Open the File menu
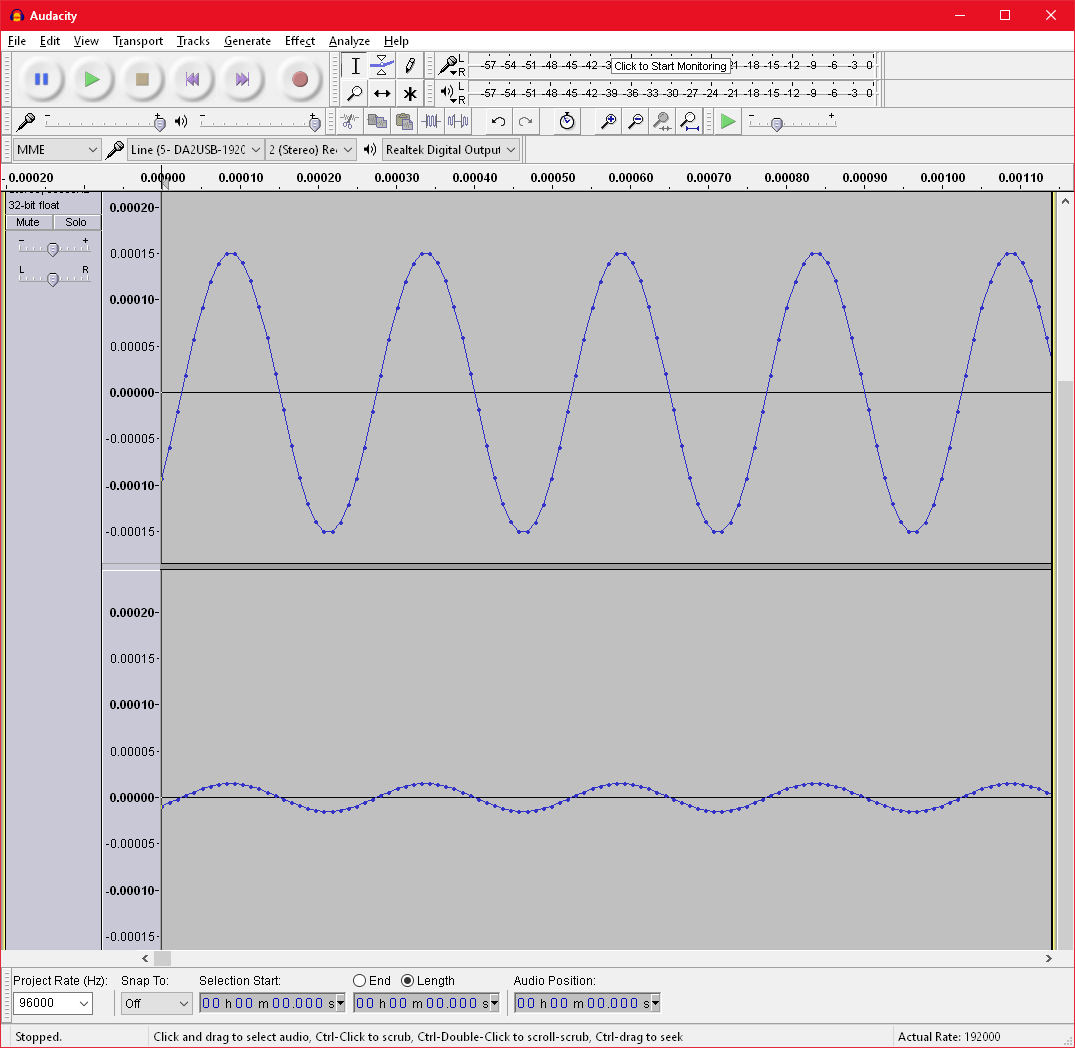The width and height of the screenshot is (1075, 1048). (16, 41)
